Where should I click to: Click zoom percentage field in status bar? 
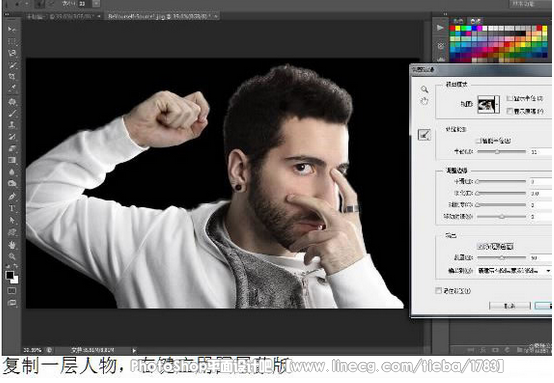click(x=32, y=351)
